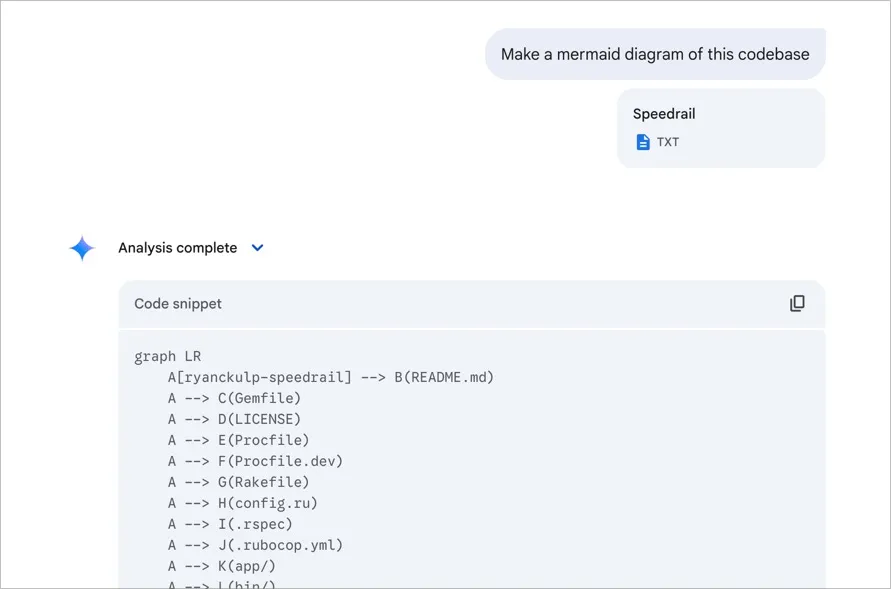
Task: Click the H(config.ru) code line
Action: pyautogui.click(x=242, y=503)
